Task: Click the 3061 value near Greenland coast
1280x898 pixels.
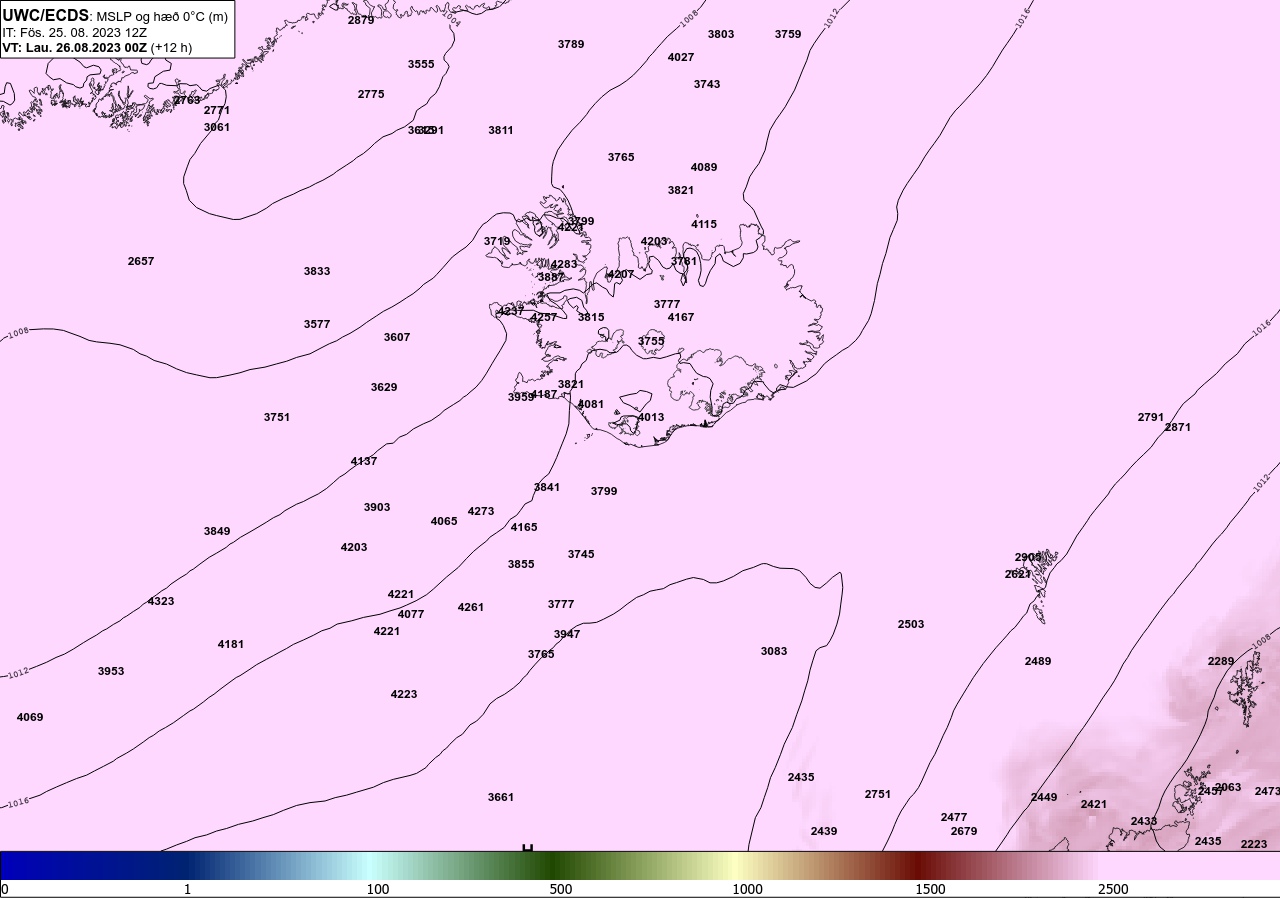Action: tap(217, 127)
